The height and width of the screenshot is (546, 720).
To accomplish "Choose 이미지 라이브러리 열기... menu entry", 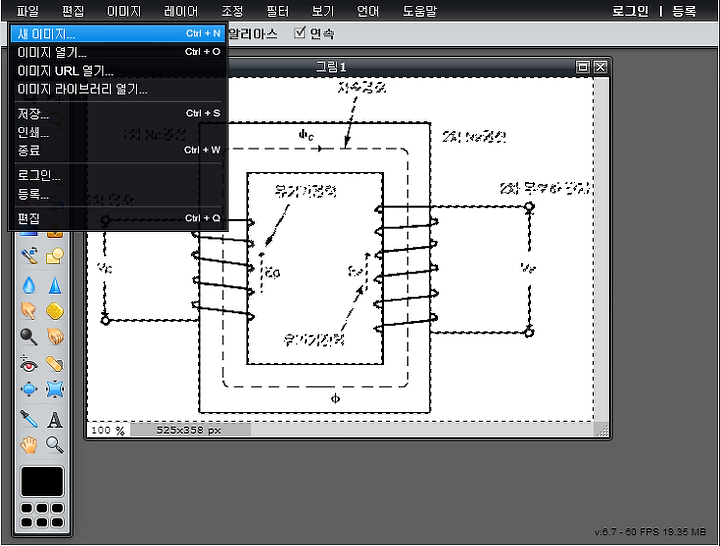I will coord(118,89).
